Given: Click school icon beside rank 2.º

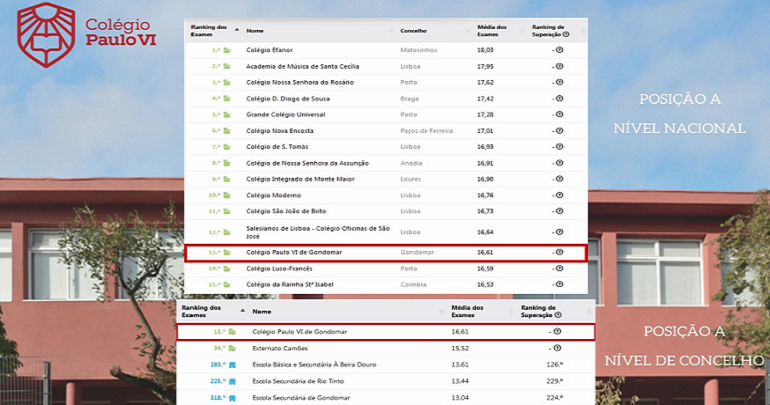Looking at the screenshot, I should (227, 66).
